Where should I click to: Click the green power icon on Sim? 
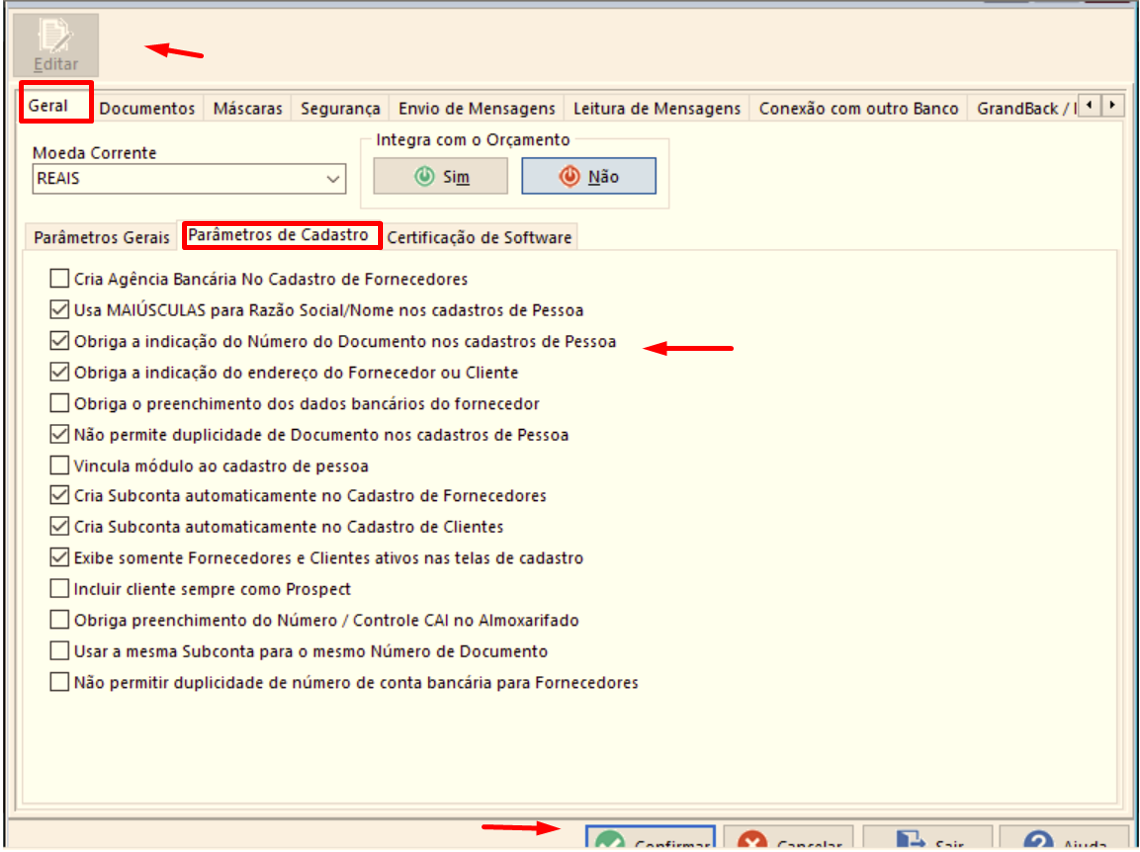[x=424, y=177]
